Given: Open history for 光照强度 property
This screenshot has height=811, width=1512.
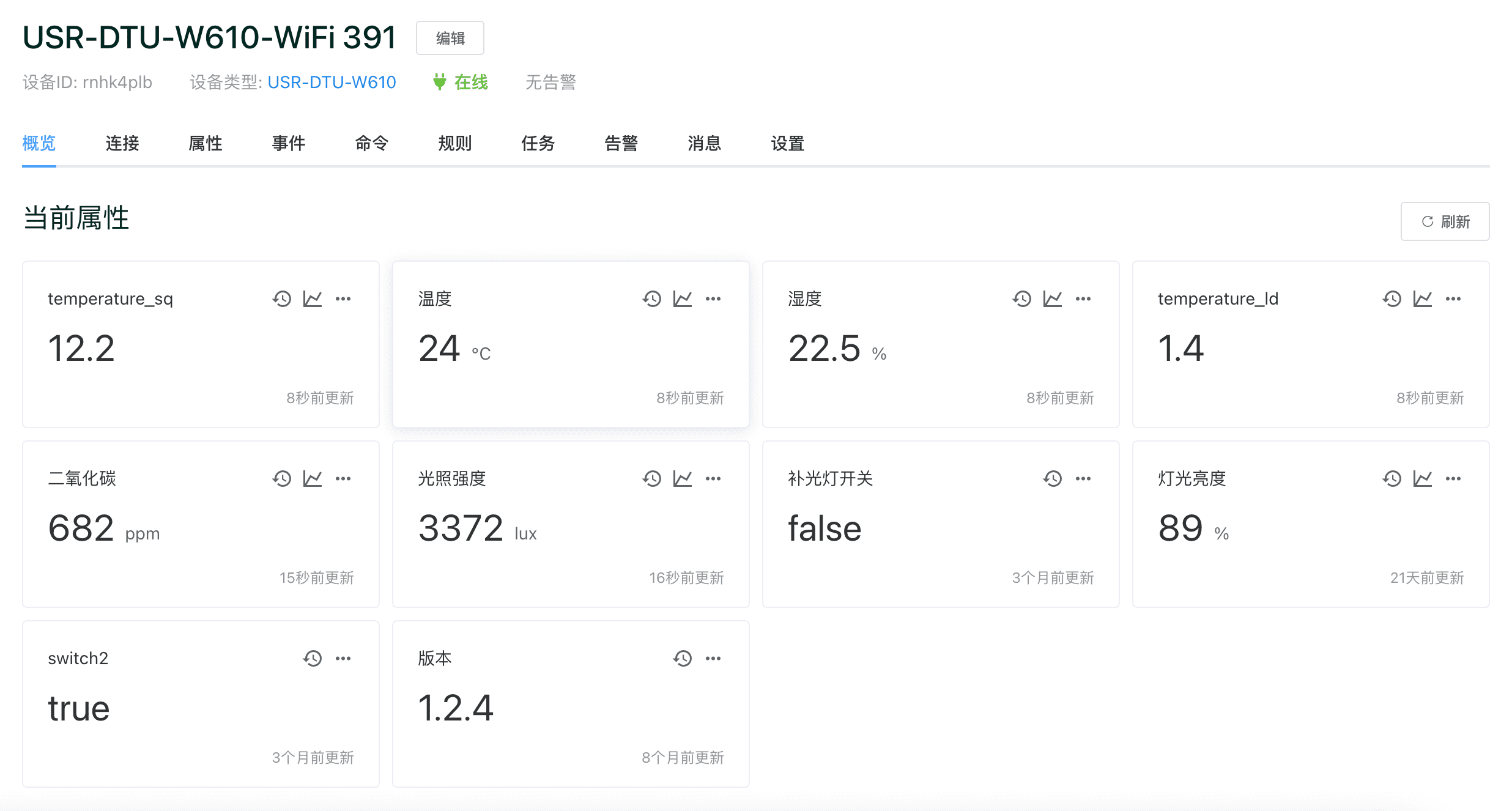Looking at the screenshot, I should click(x=652, y=478).
